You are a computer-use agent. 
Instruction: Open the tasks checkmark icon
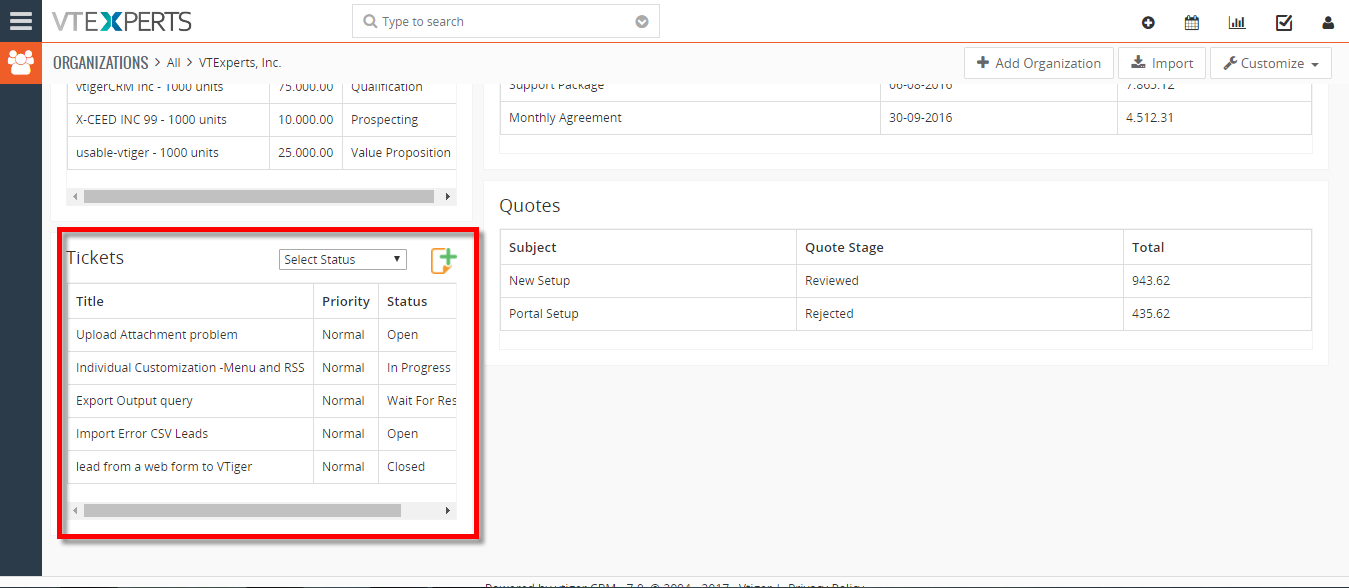pos(1284,22)
